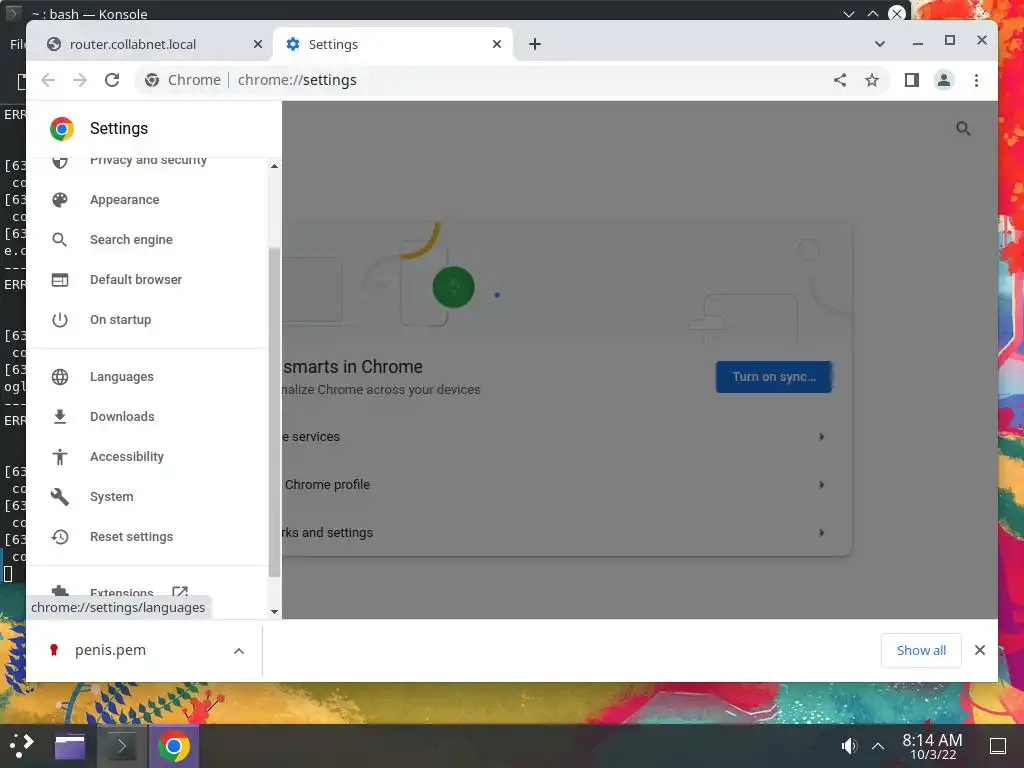Reload the page

pyautogui.click(x=112, y=80)
